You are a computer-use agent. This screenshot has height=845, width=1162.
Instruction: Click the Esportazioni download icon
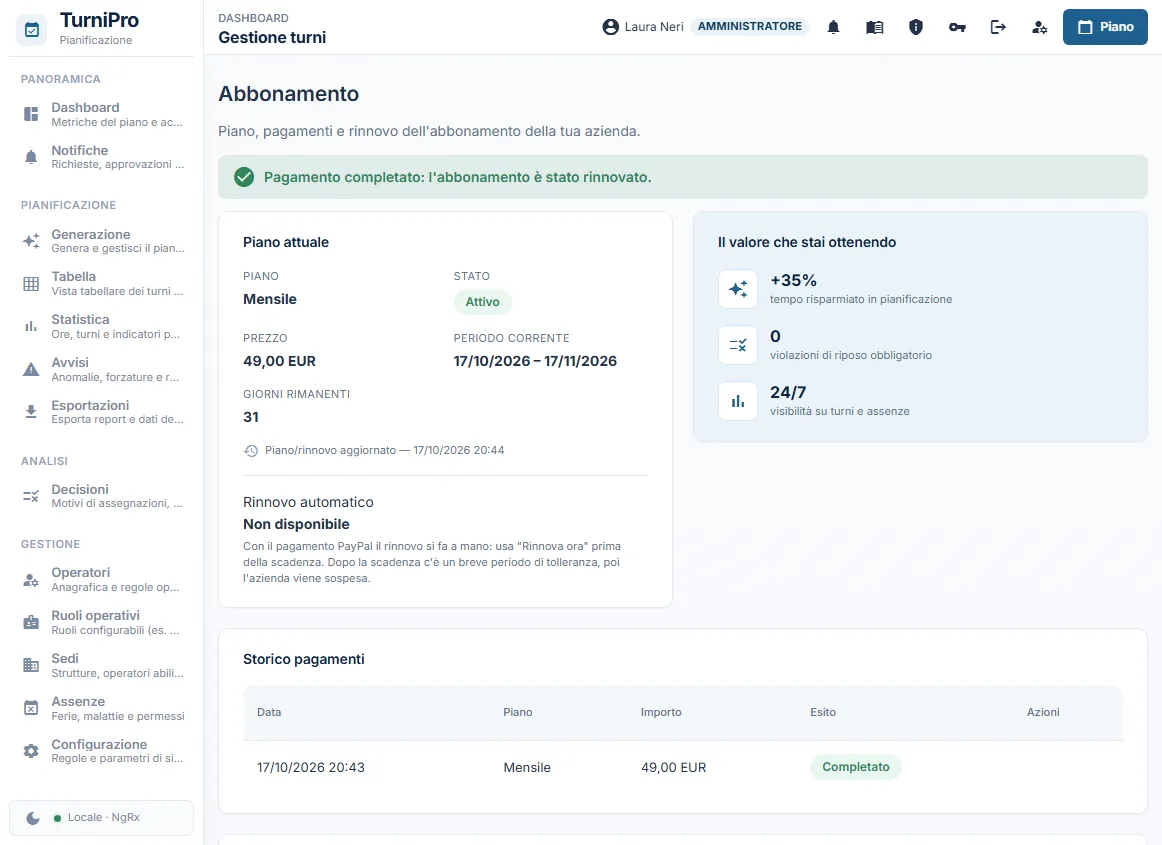coord(31,412)
